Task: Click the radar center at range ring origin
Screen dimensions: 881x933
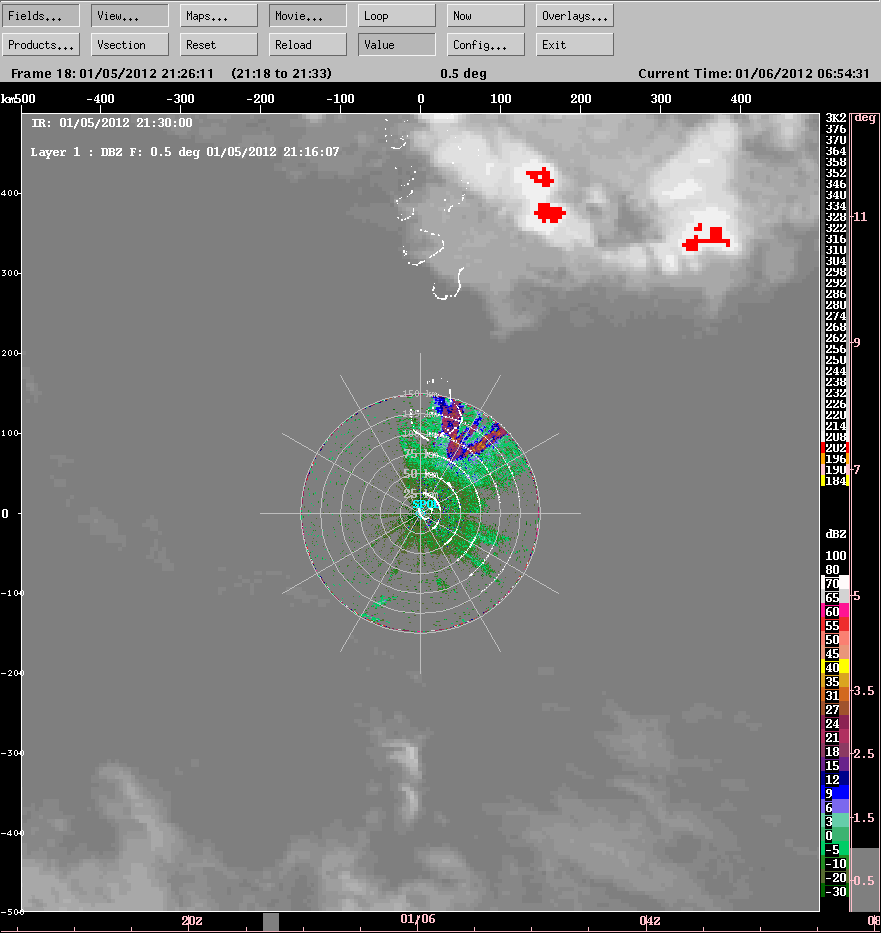Action: click(x=420, y=513)
